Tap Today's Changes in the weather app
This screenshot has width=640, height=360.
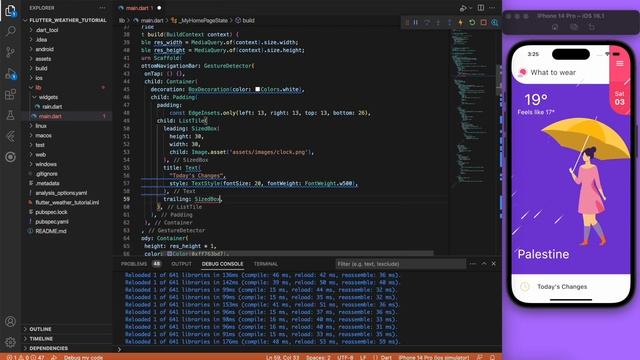(562, 287)
